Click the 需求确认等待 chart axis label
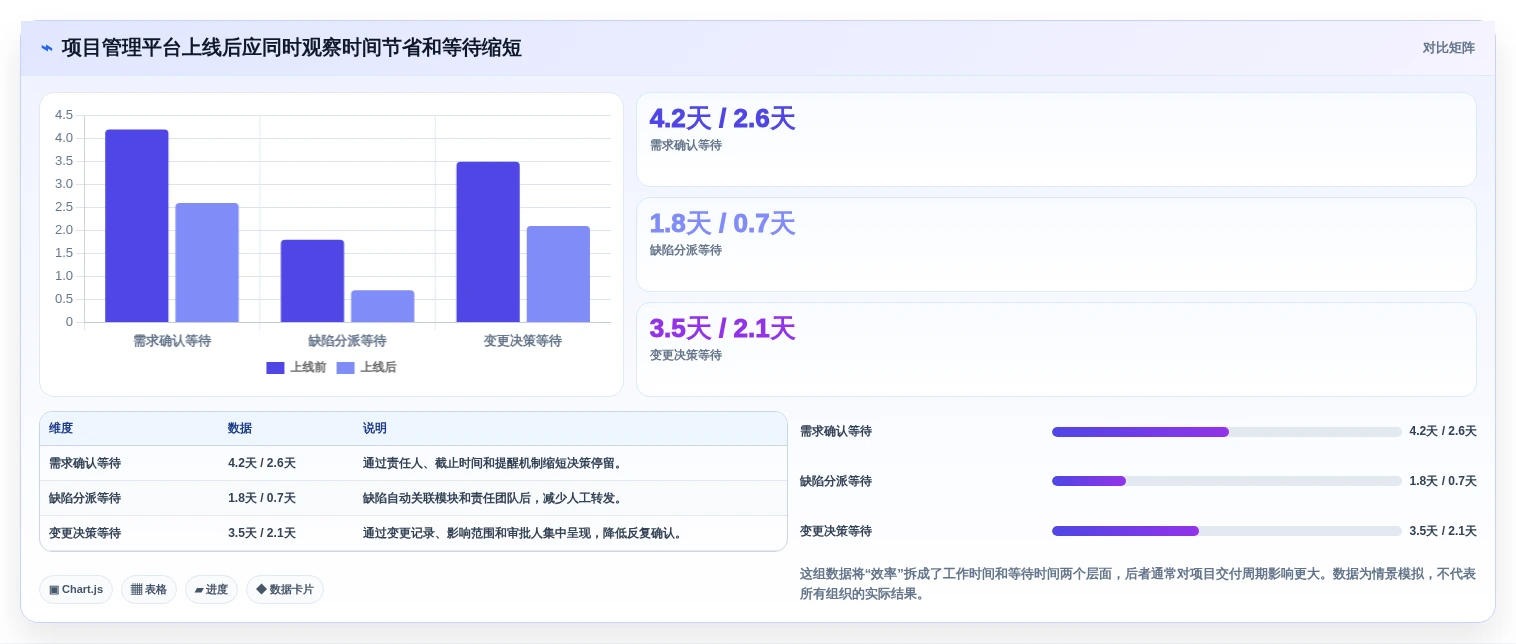 point(172,341)
